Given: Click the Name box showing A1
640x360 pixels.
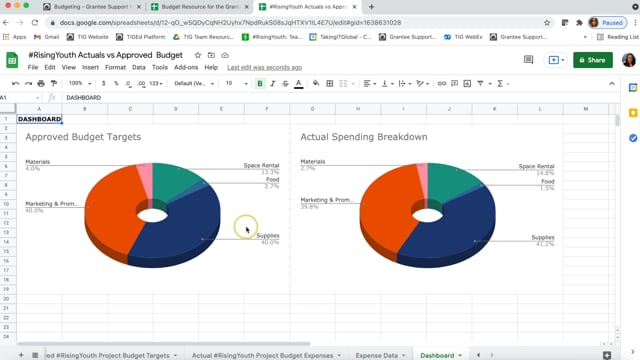Looking at the screenshot, I should [20, 98].
